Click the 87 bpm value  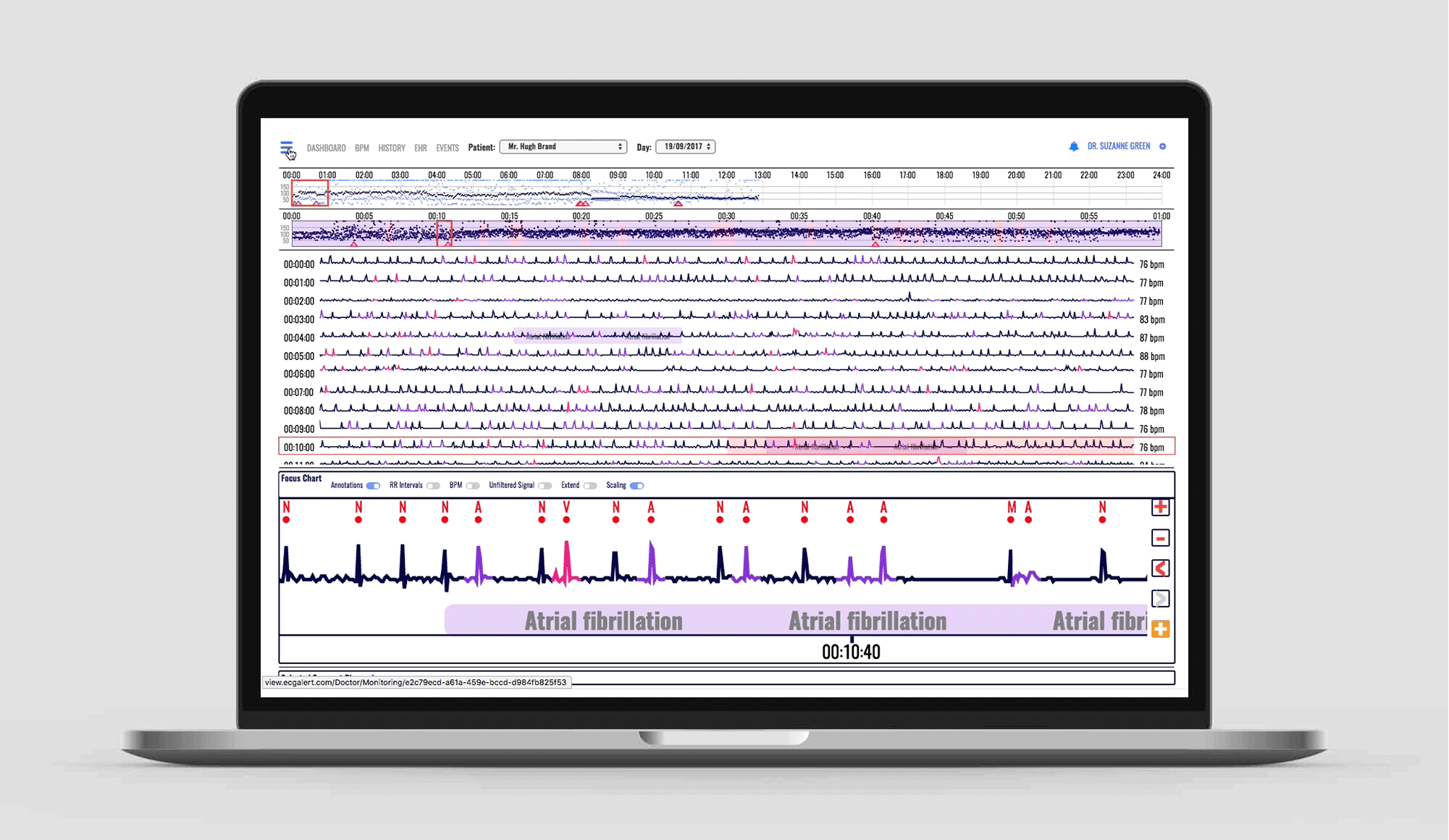(x=1152, y=338)
